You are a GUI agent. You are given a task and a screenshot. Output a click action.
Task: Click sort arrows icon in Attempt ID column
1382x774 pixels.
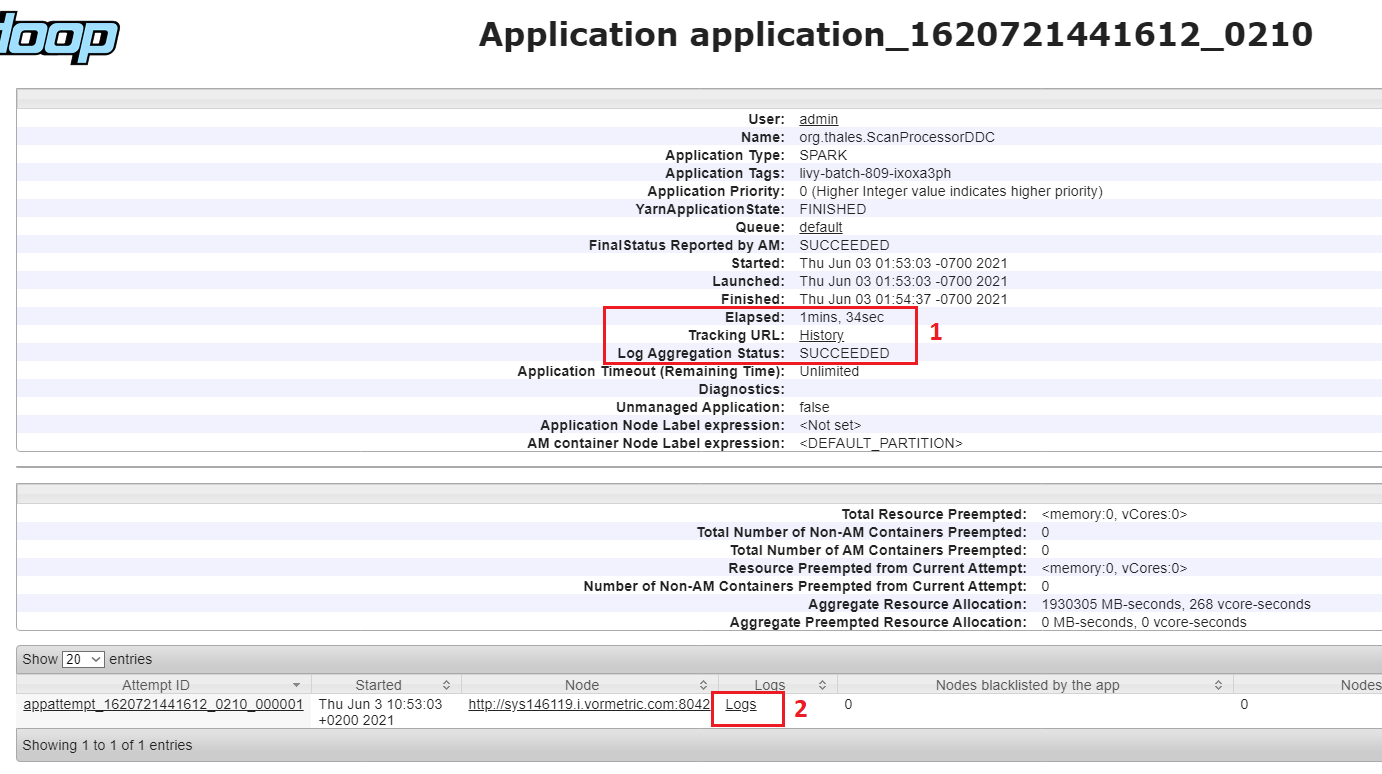[296, 685]
